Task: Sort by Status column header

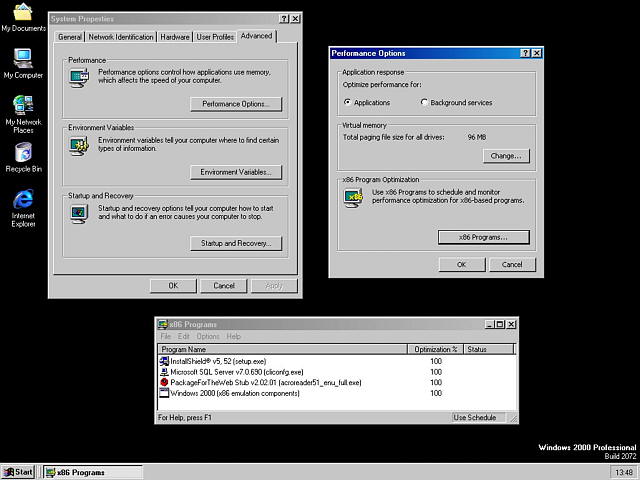Action: pyautogui.click(x=489, y=349)
